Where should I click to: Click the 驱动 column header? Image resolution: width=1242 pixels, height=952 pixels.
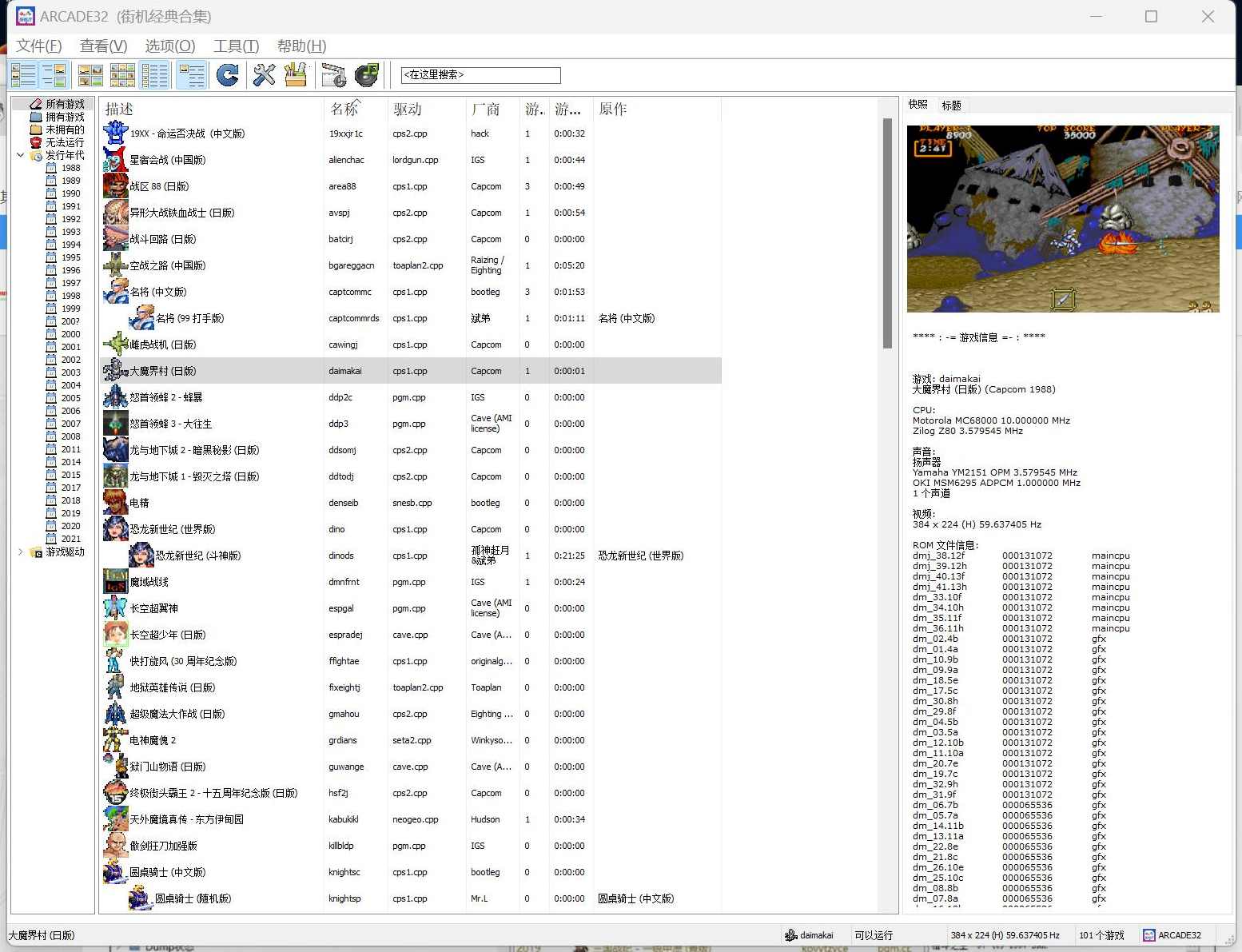(407, 110)
